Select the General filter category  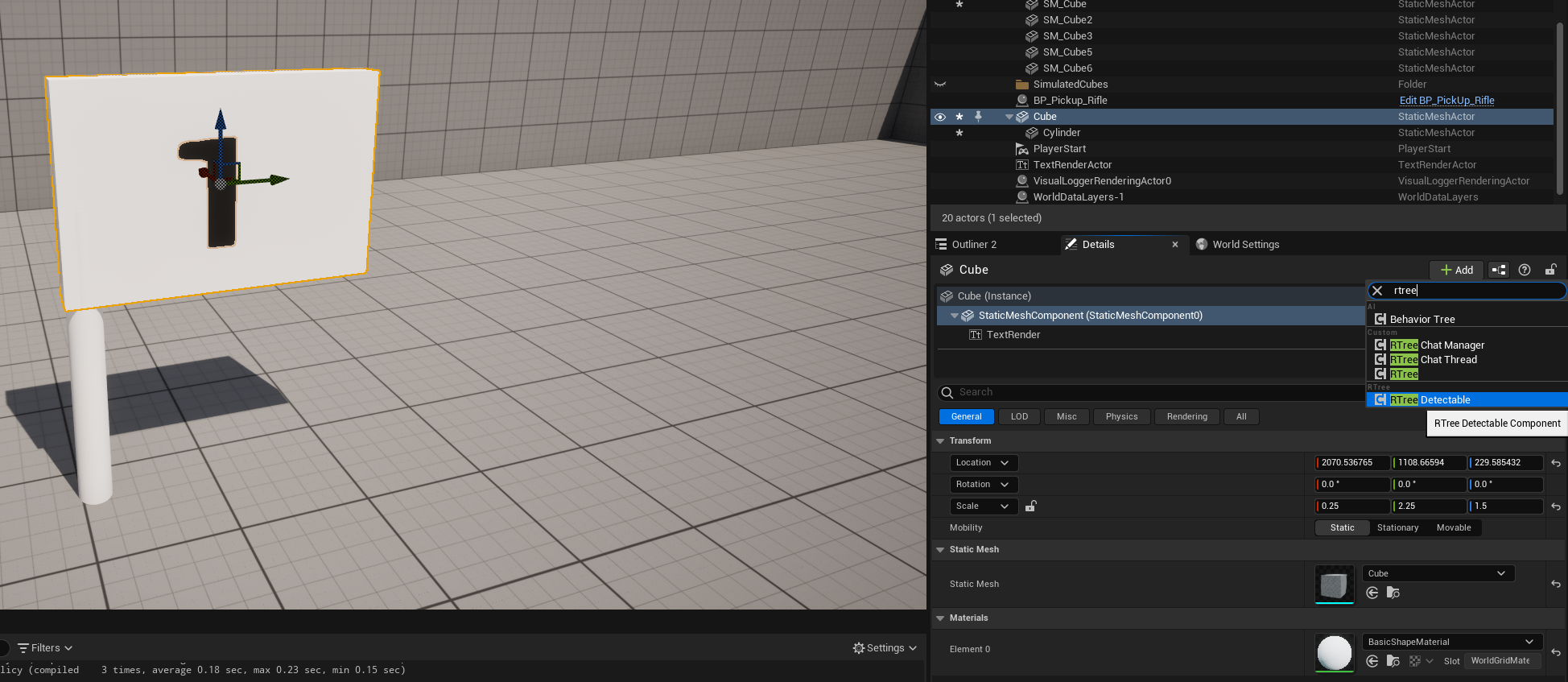[966, 417]
